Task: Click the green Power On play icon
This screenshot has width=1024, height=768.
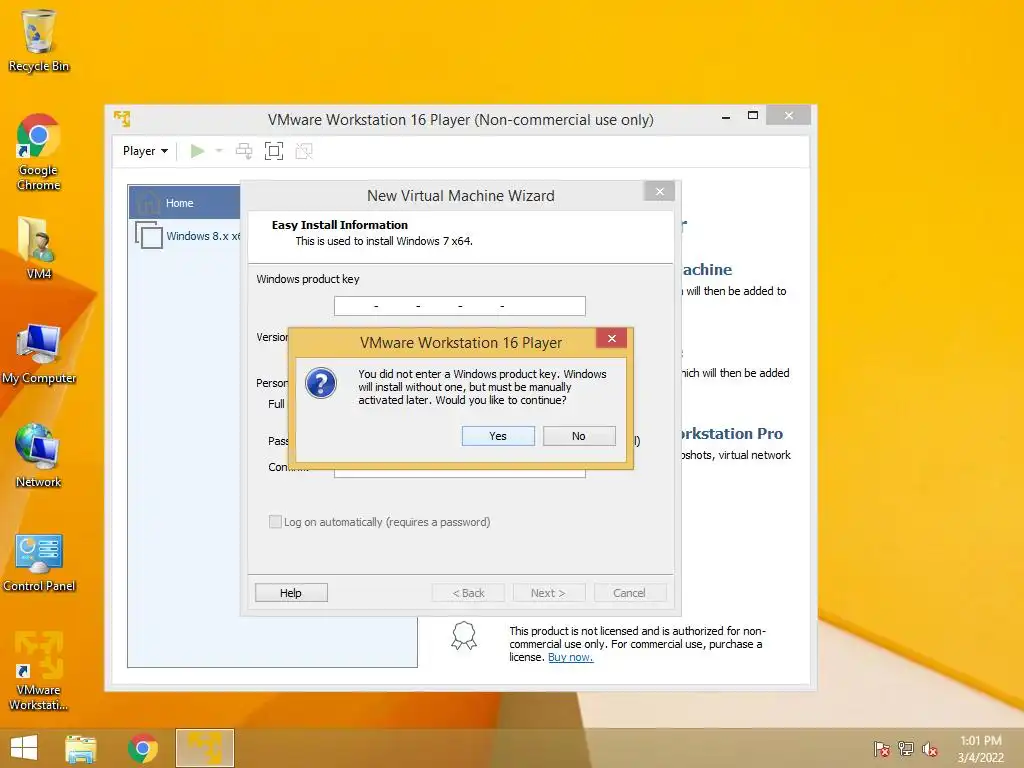Action: pos(197,152)
